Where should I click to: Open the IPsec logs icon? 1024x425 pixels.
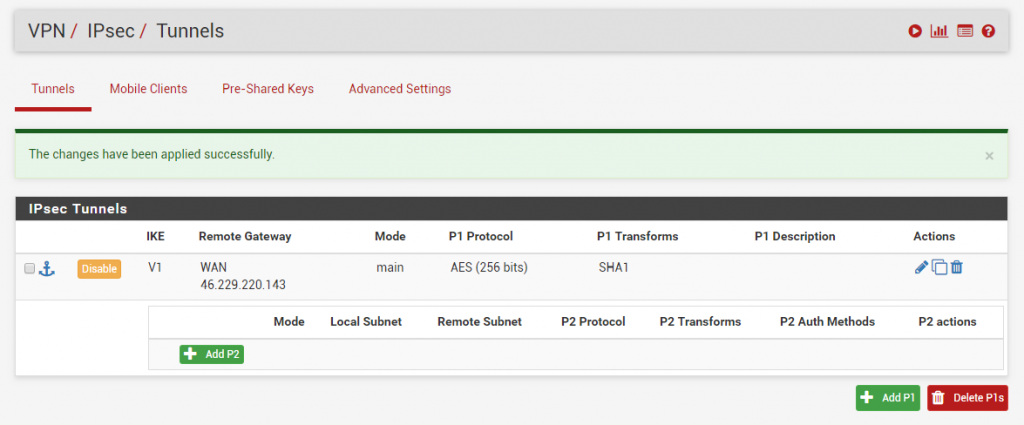click(964, 31)
